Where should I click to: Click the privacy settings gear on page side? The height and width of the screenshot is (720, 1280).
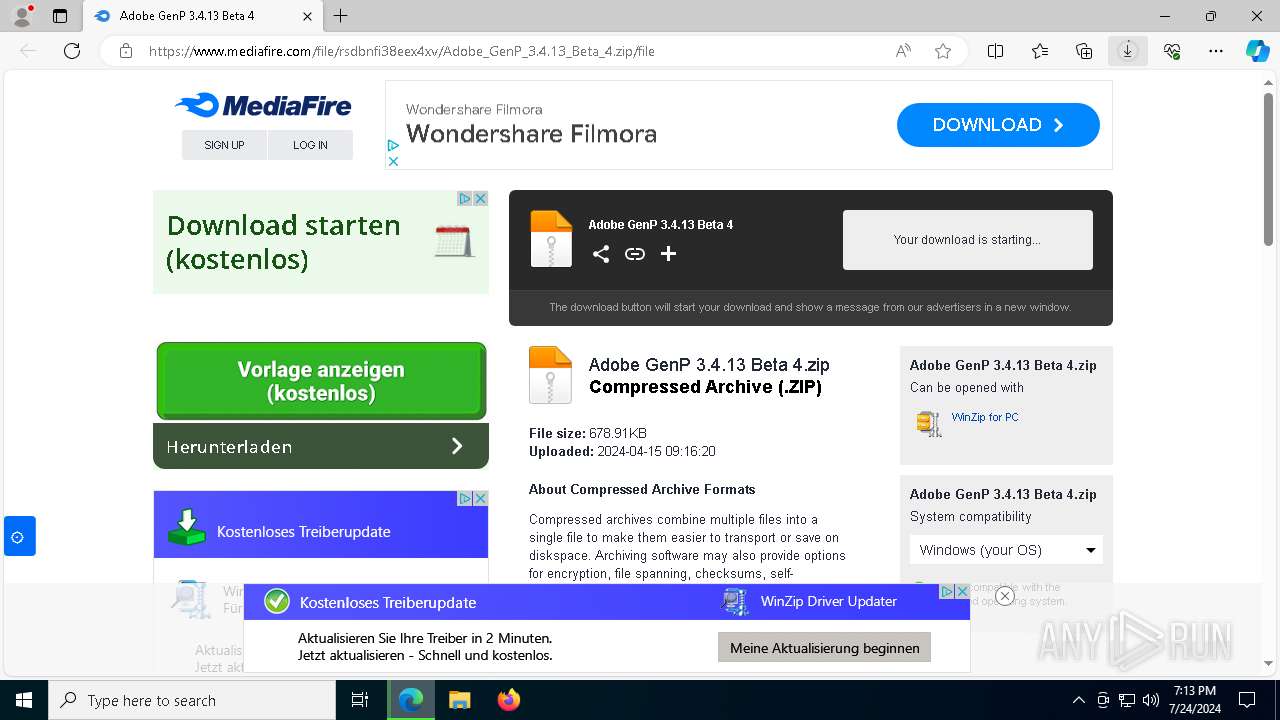coord(18,537)
